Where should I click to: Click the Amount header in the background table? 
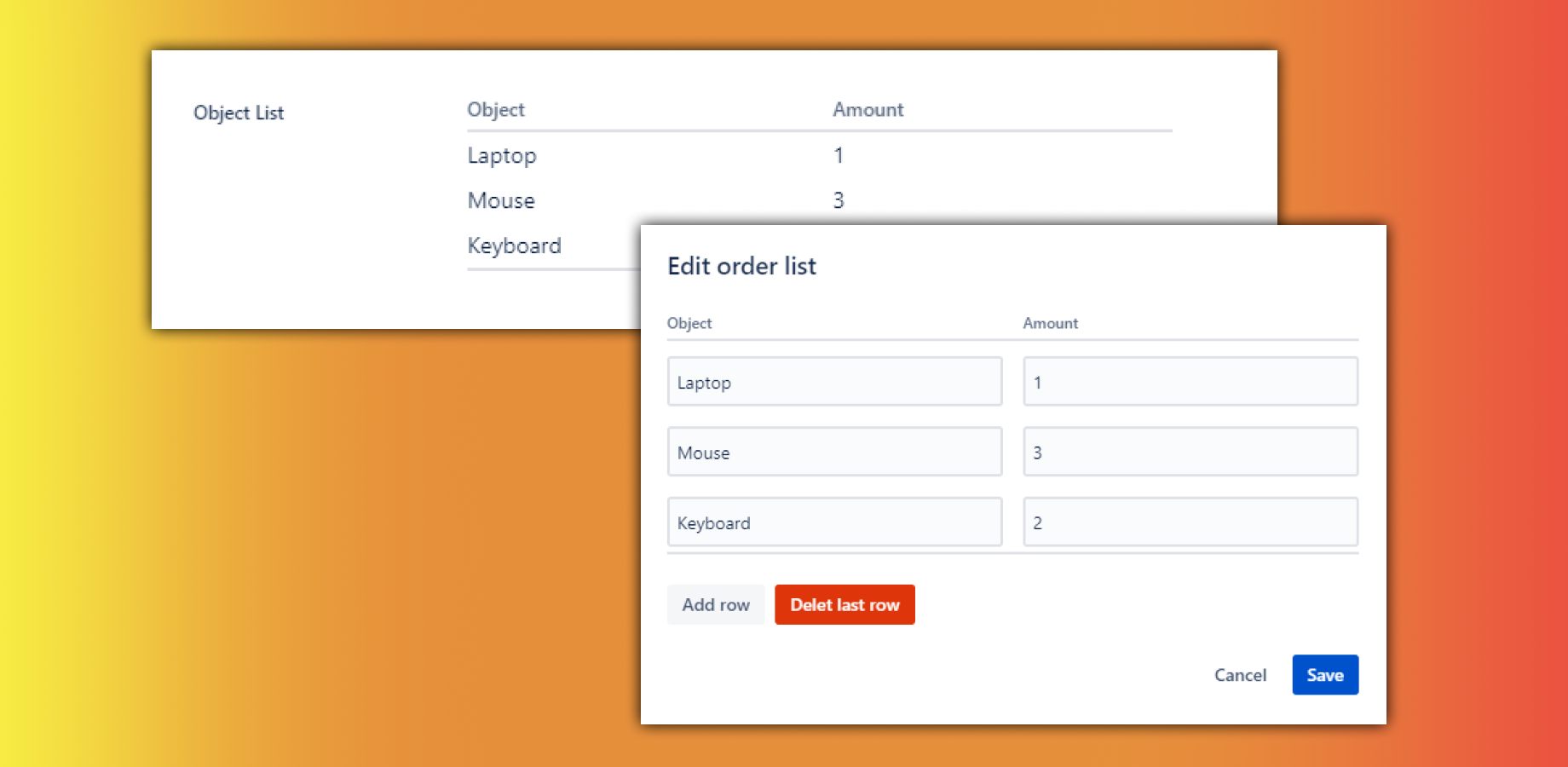868,110
